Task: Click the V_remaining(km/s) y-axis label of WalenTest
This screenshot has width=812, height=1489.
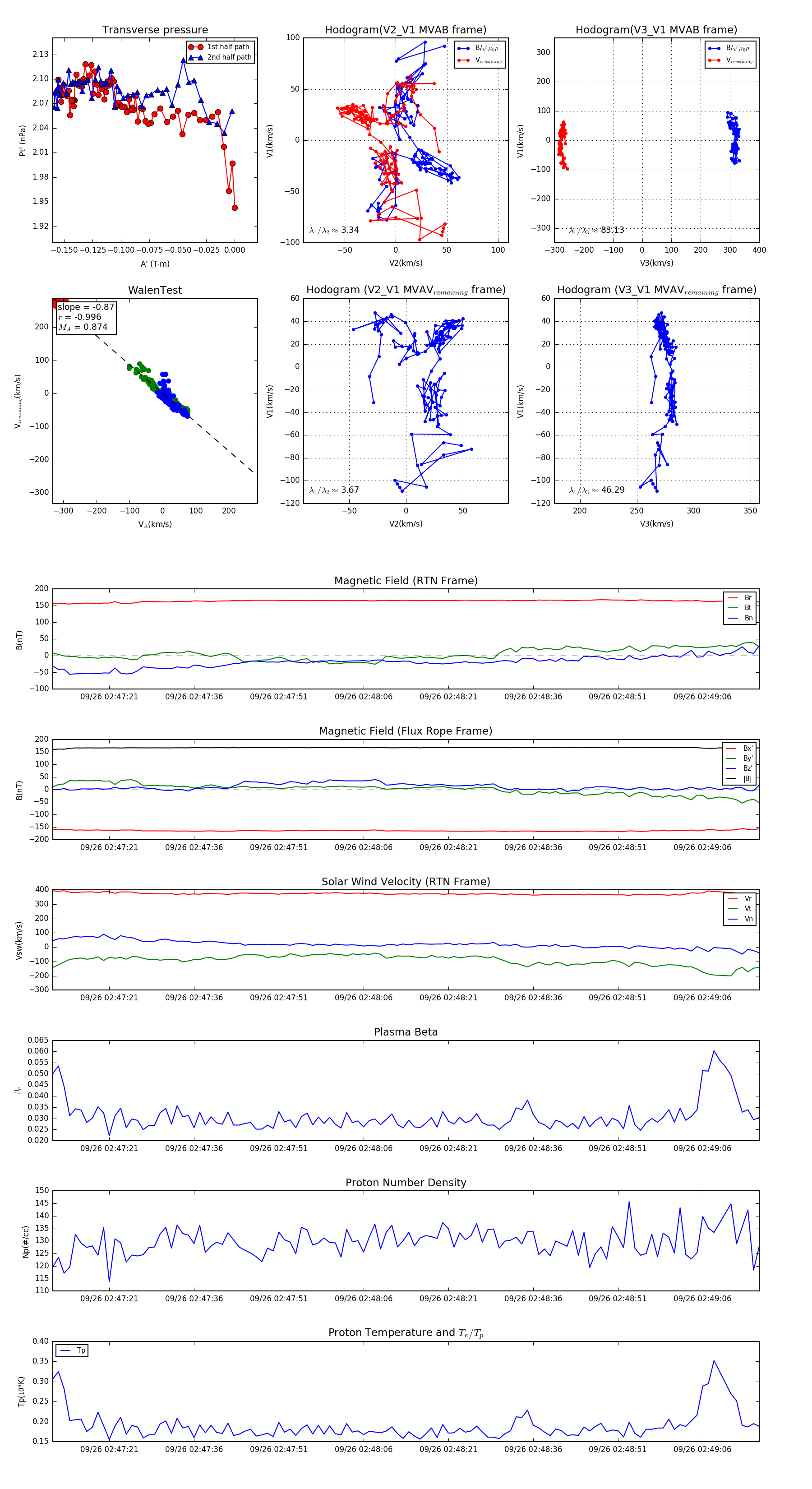Action: click(18, 401)
